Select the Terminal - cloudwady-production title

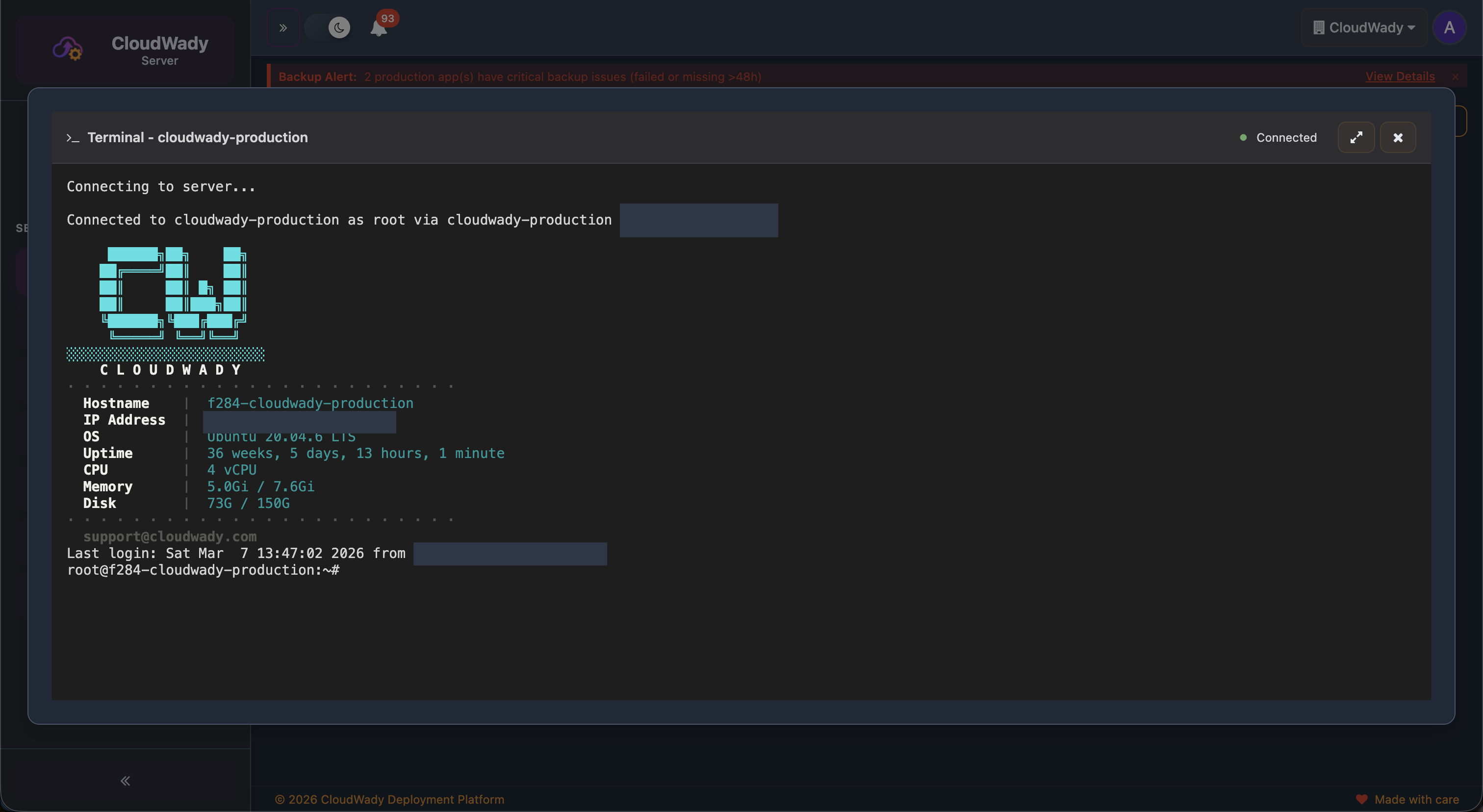tap(198, 137)
